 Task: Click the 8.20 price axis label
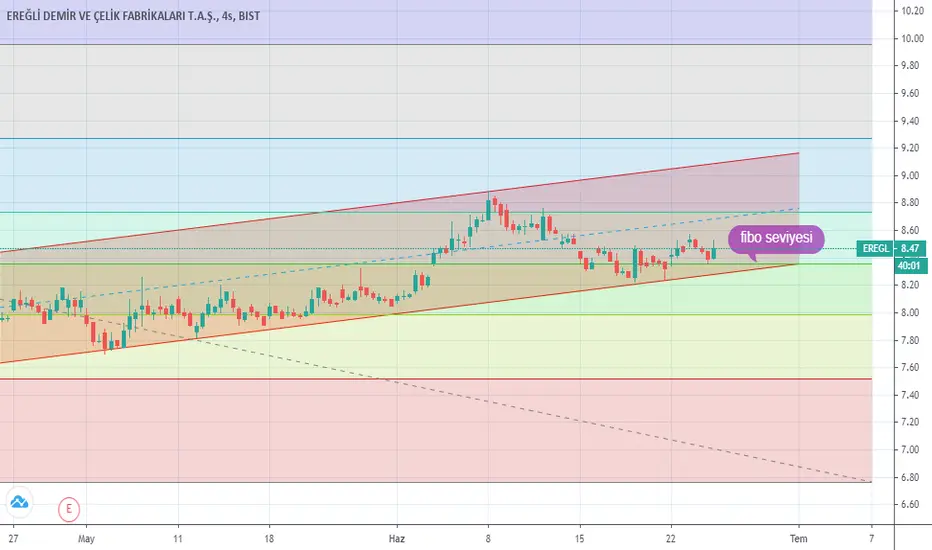click(911, 285)
